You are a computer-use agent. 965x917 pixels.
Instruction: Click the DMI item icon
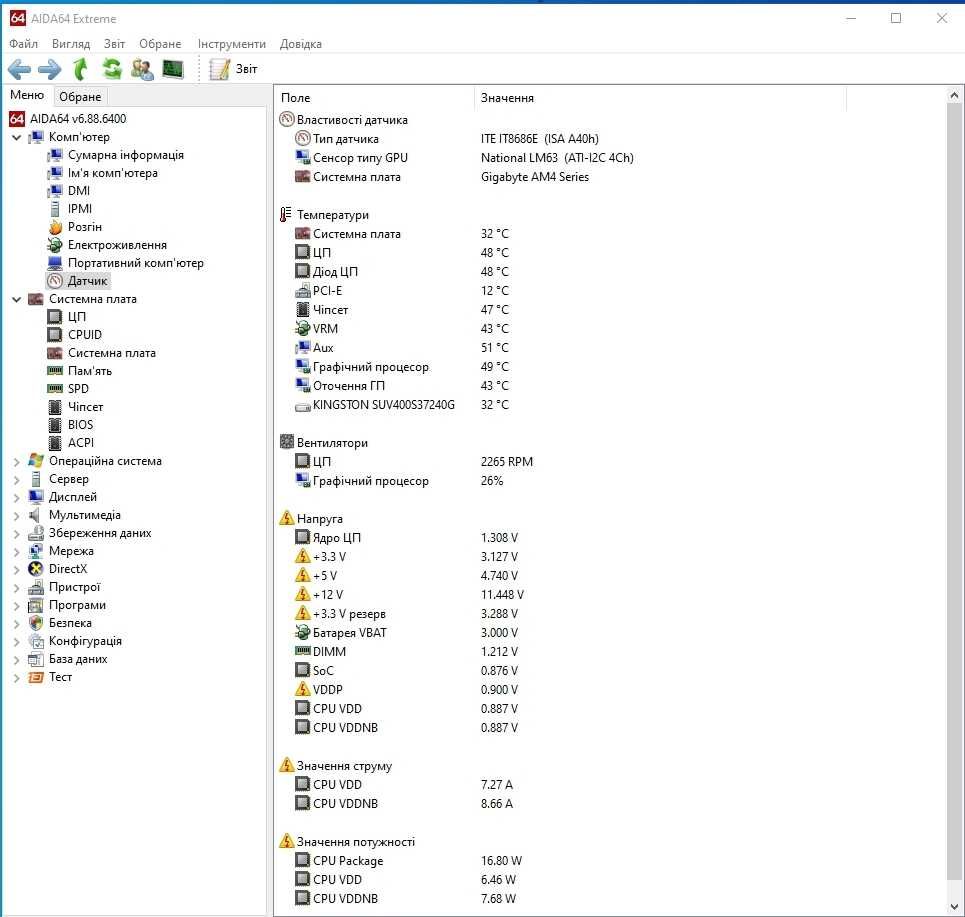click(x=55, y=191)
